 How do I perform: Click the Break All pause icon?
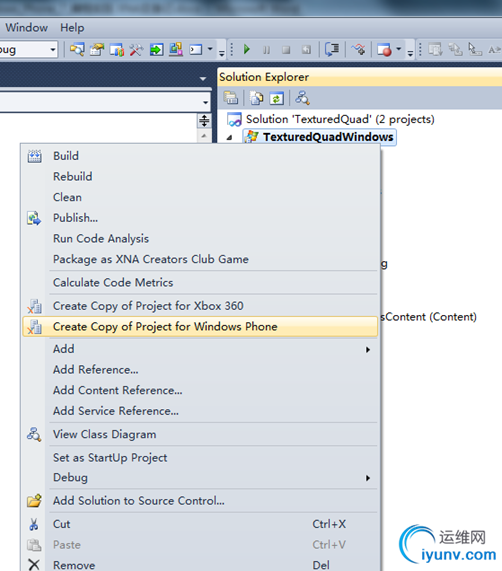coord(266,50)
